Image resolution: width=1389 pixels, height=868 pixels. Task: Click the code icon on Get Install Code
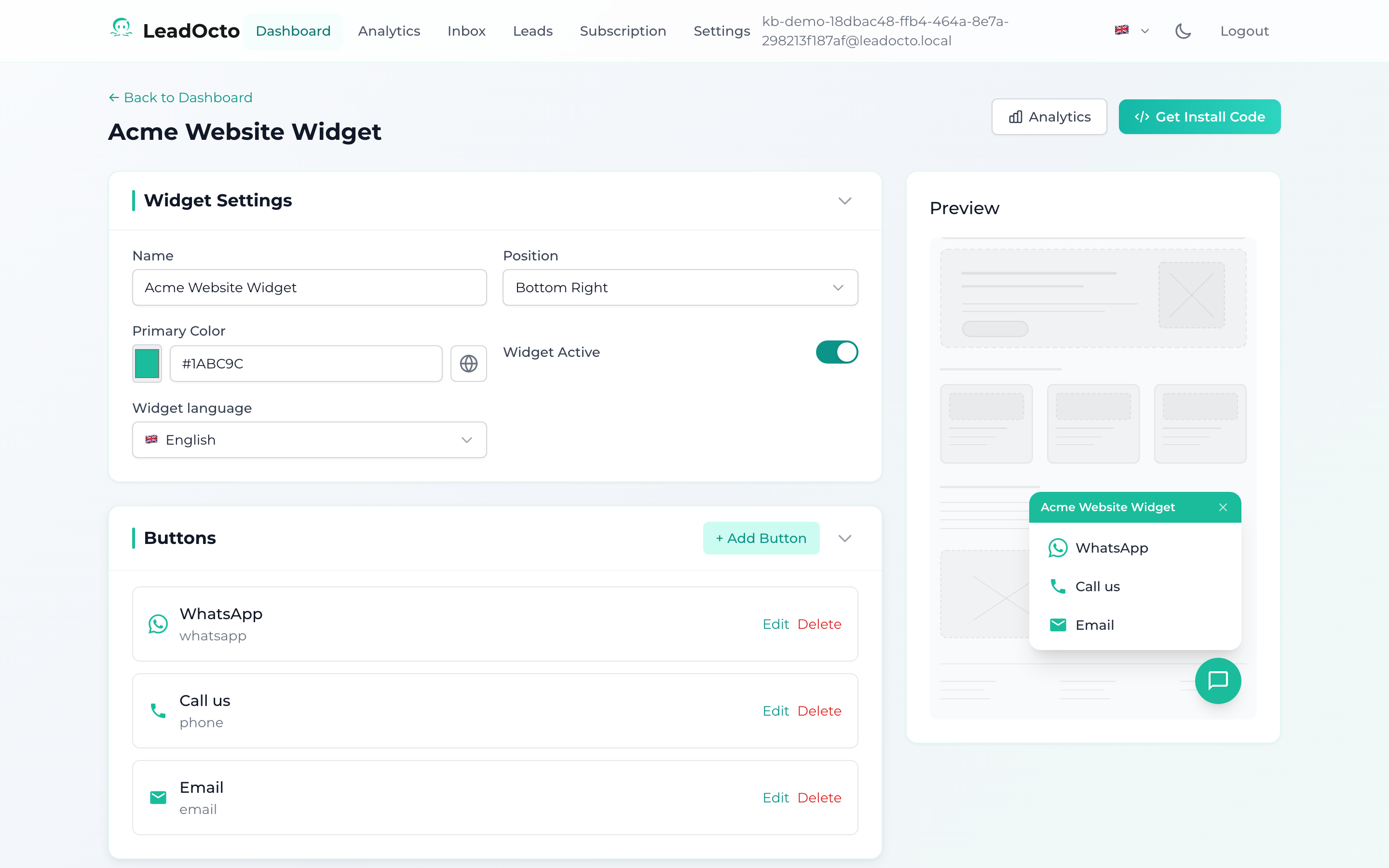pyautogui.click(x=1142, y=117)
